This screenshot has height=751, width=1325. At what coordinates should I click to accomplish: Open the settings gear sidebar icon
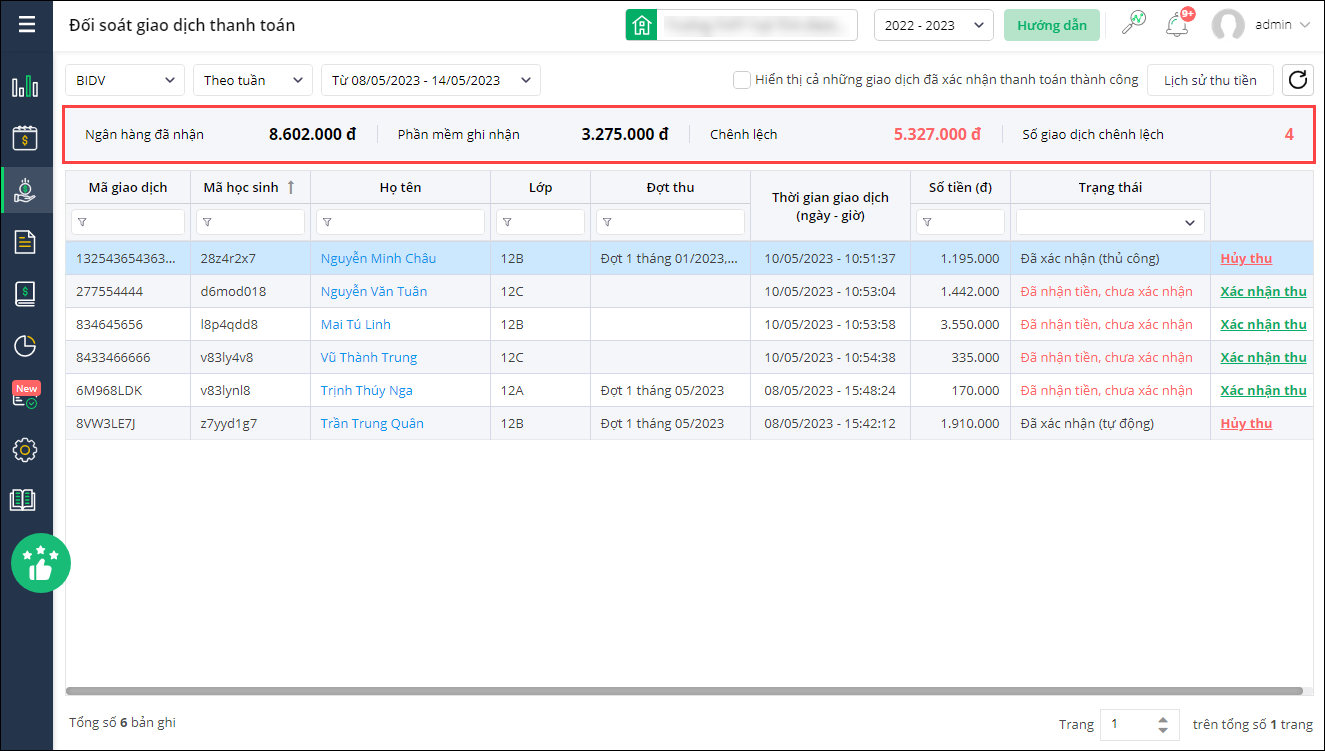click(x=25, y=450)
